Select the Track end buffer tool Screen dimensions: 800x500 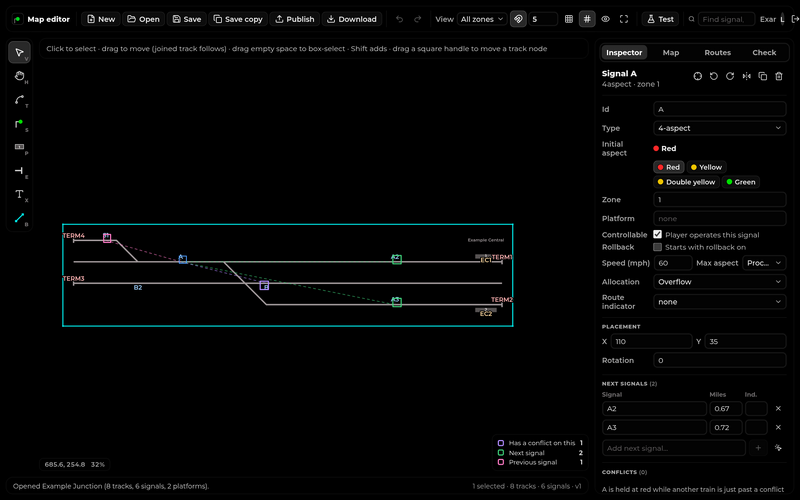pyautogui.click(x=19, y=170)
